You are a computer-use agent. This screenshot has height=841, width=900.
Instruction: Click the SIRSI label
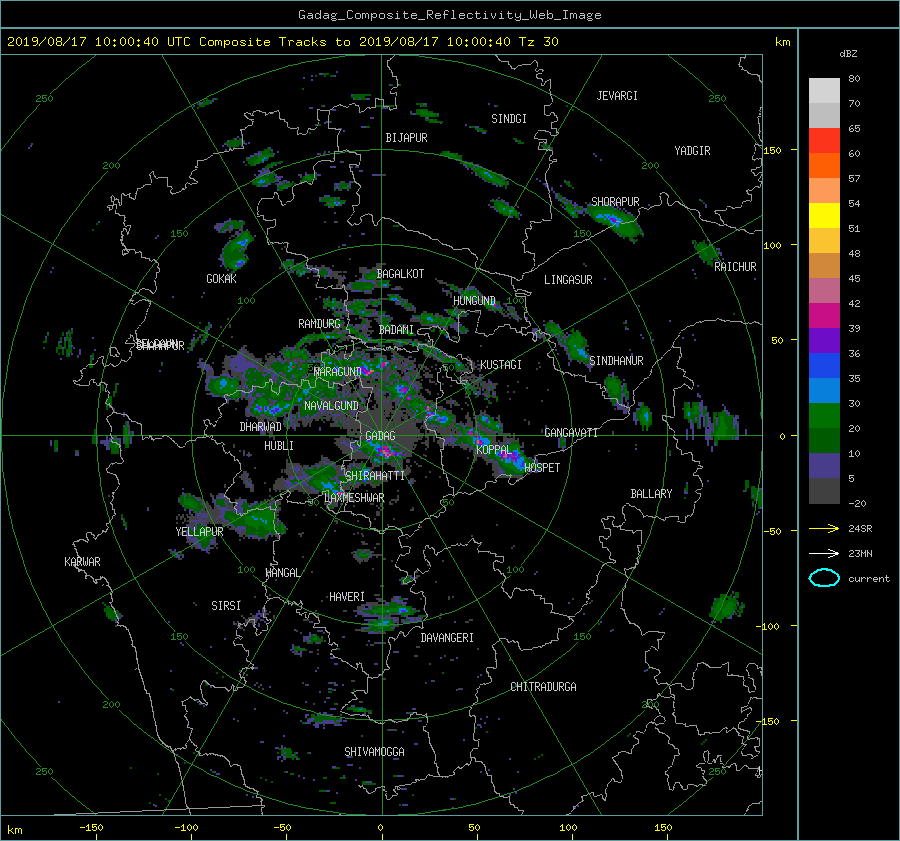pos(226,606)
